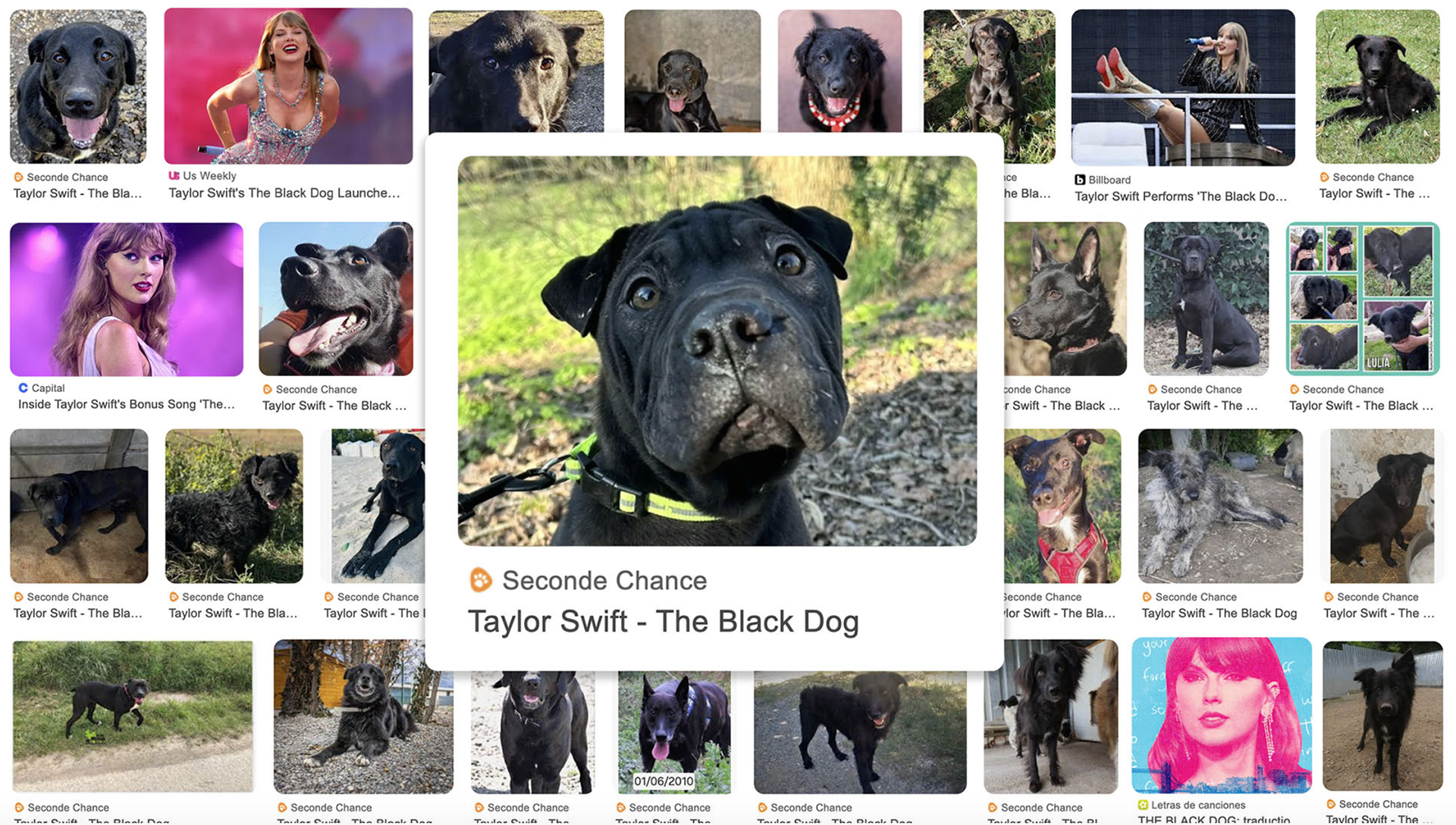The image size is (1456, 825).
Task: Open the Taylor Swift sparkly bodysuit image
Action: point(288,86)
